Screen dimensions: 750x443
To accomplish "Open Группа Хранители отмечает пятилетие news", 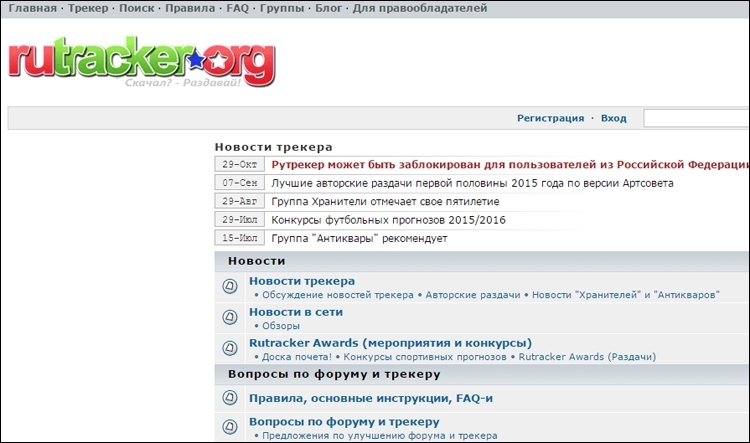I will (x=385, y=201).
